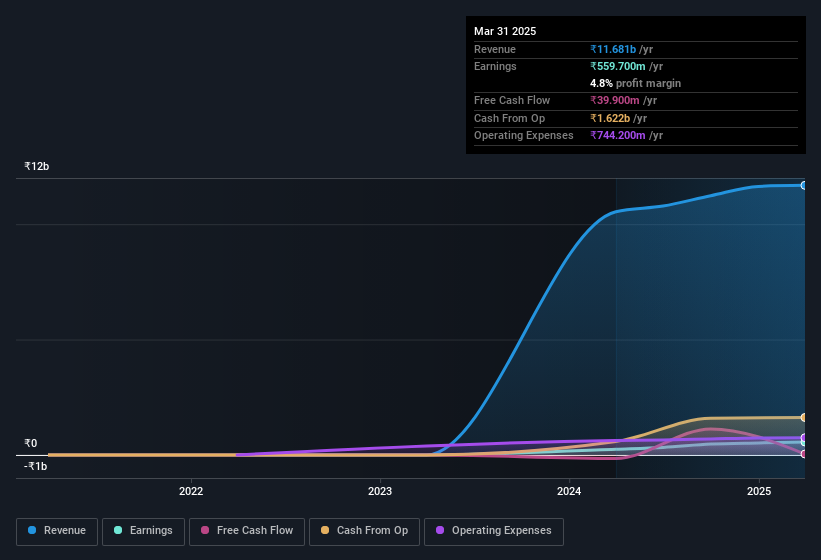Click the Cash From Op endpoint marker
Screen dimensions: 821x560
click(804, 417)
